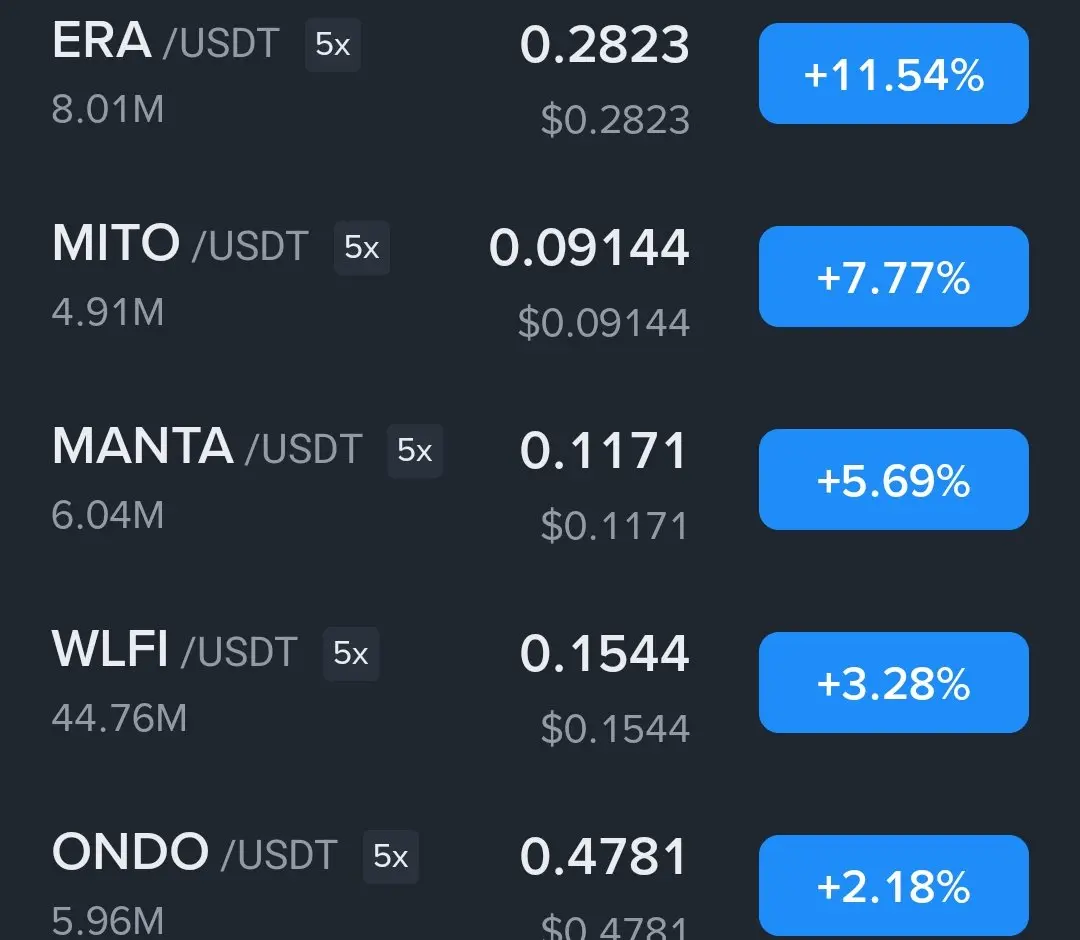Click the MITO price 0.09144
The height and width of the screenshot is (940, 1080).
(x=589, y=248)
